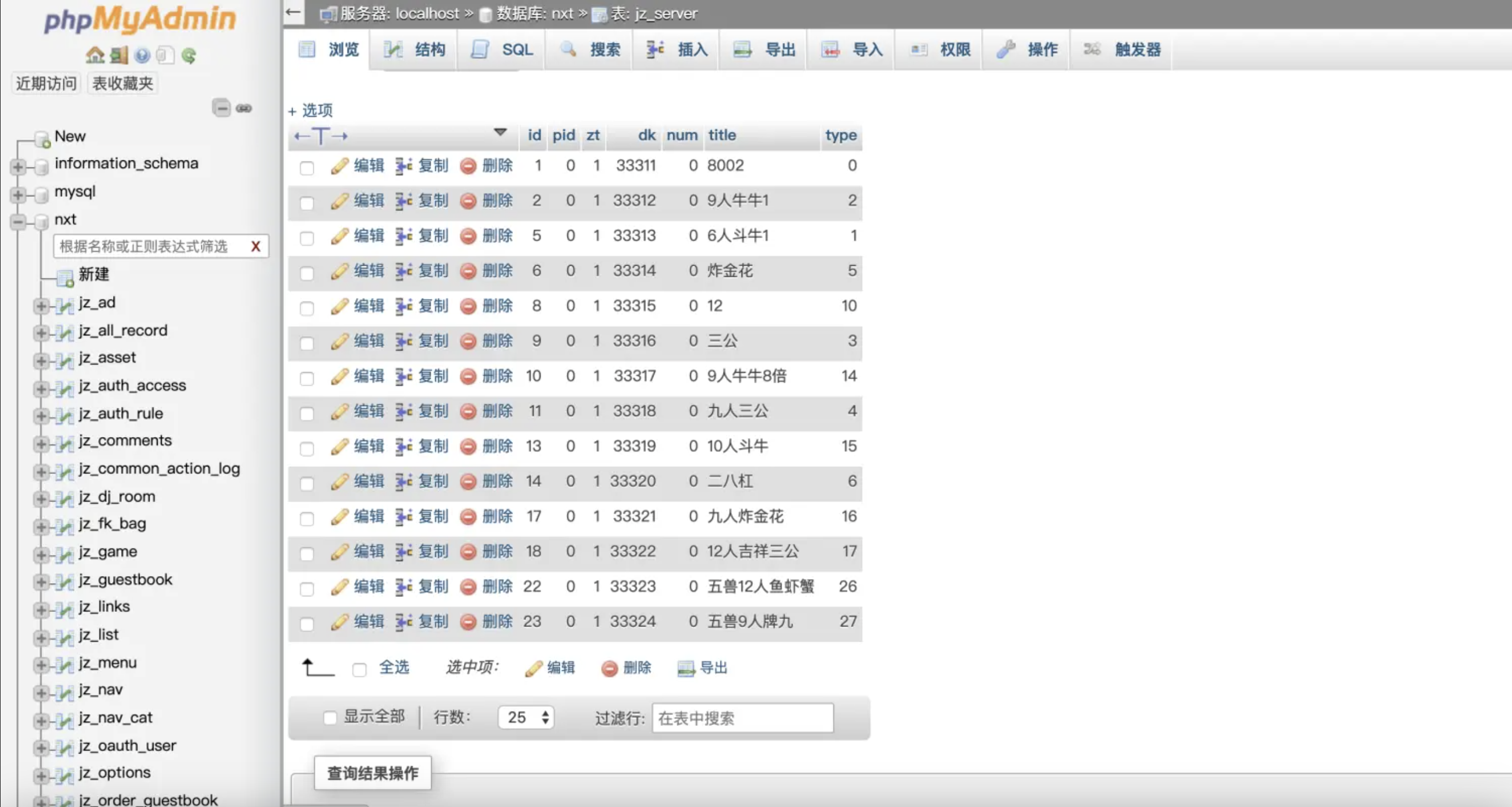1512x807 pixels.
Task: Switch to the SQL tab
Action: point(502,50)
